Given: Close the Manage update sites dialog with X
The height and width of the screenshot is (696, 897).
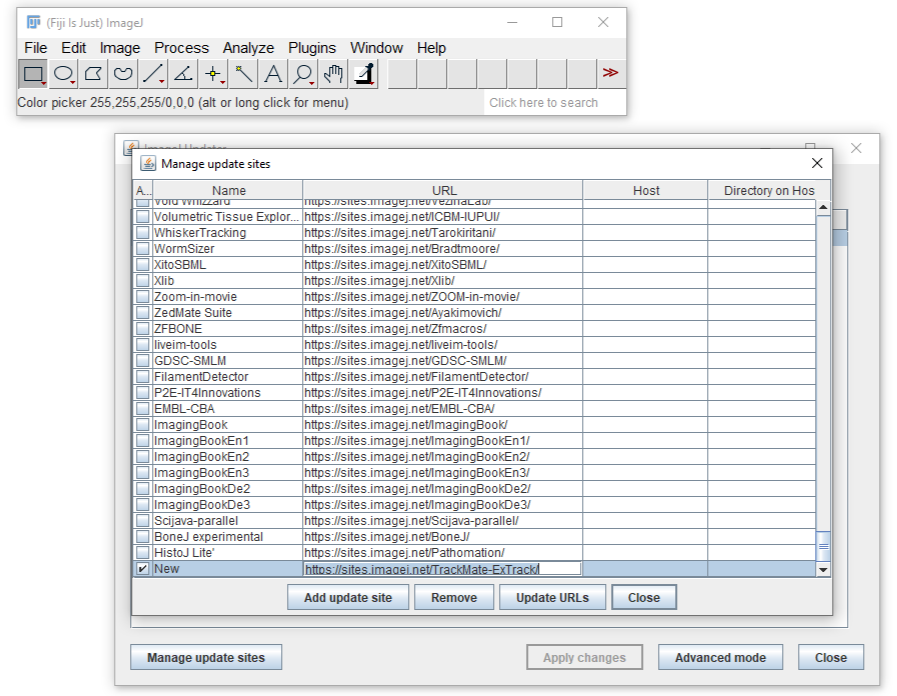Looking at the screenshot, I should click(817, 163).
